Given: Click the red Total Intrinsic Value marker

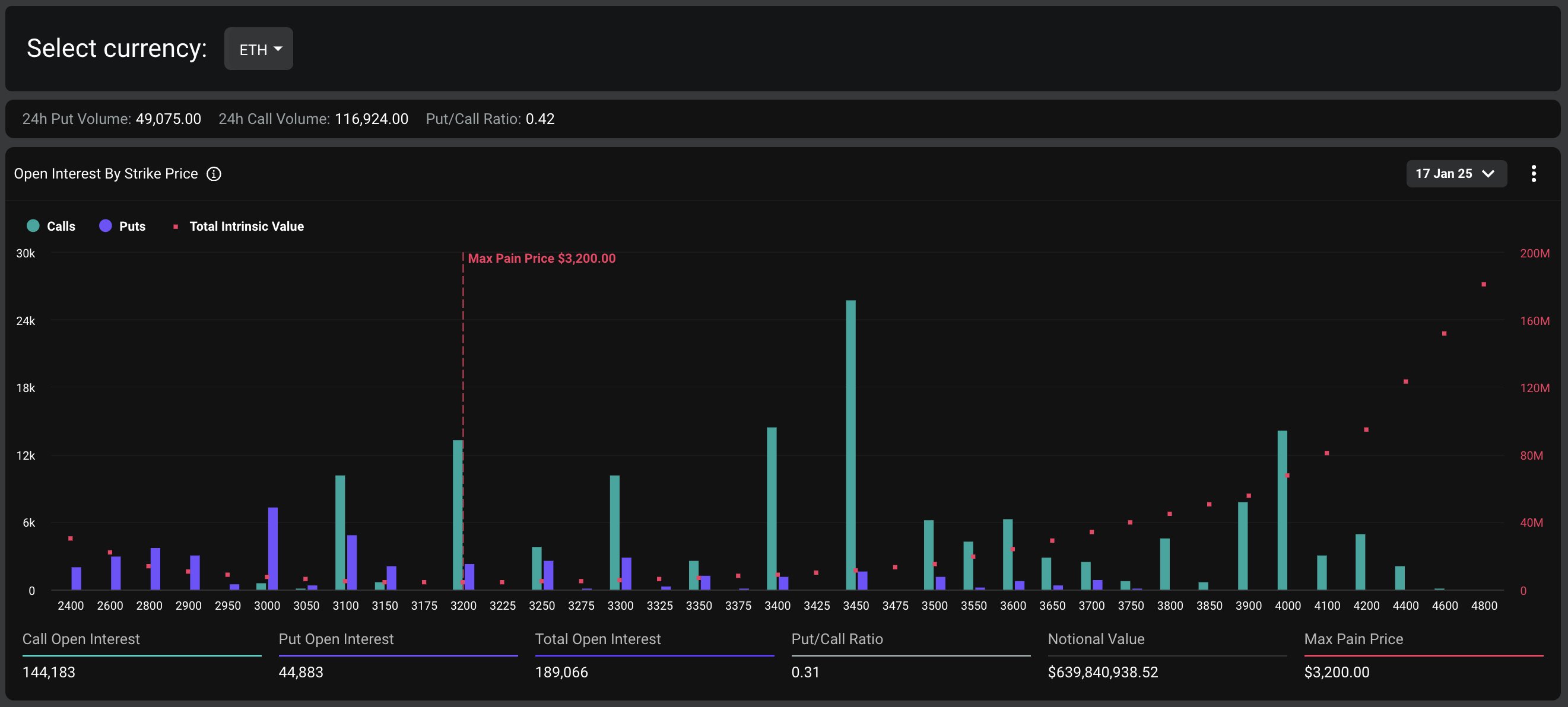Looking at the screenshot, I should pos(176,227).
